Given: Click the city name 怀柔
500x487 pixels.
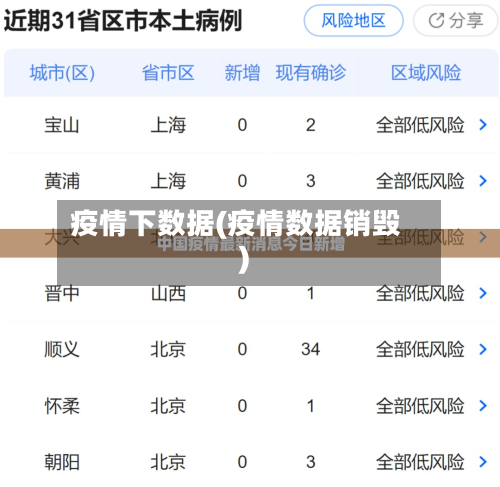Looking at the screenshot, I should (62, 406).
